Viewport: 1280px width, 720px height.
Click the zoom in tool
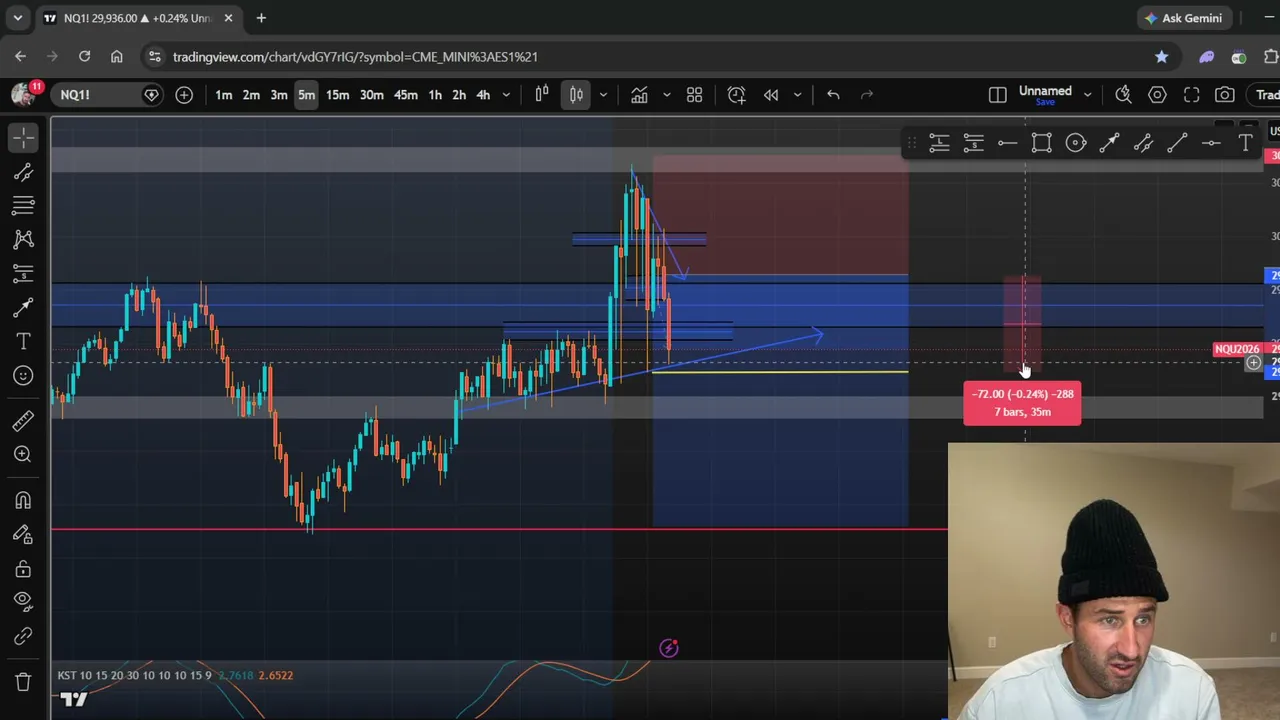(x=23, y=454)
